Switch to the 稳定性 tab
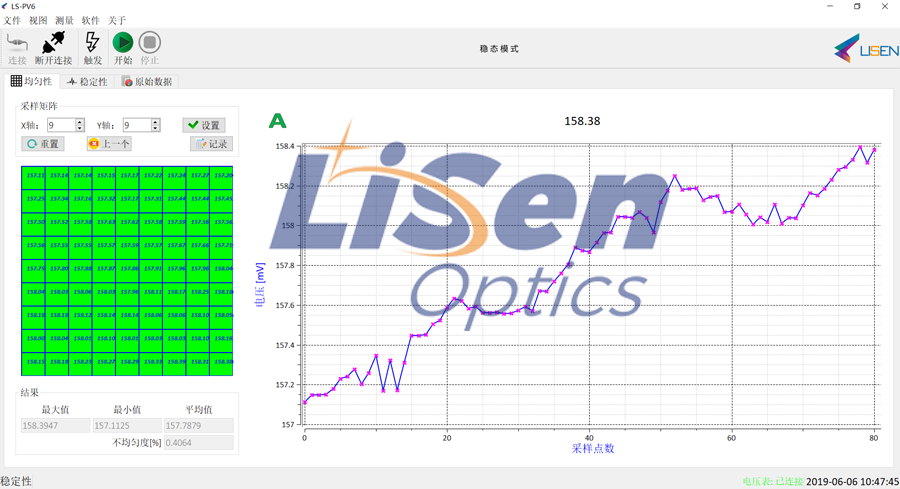 click(x=87, y=81)
